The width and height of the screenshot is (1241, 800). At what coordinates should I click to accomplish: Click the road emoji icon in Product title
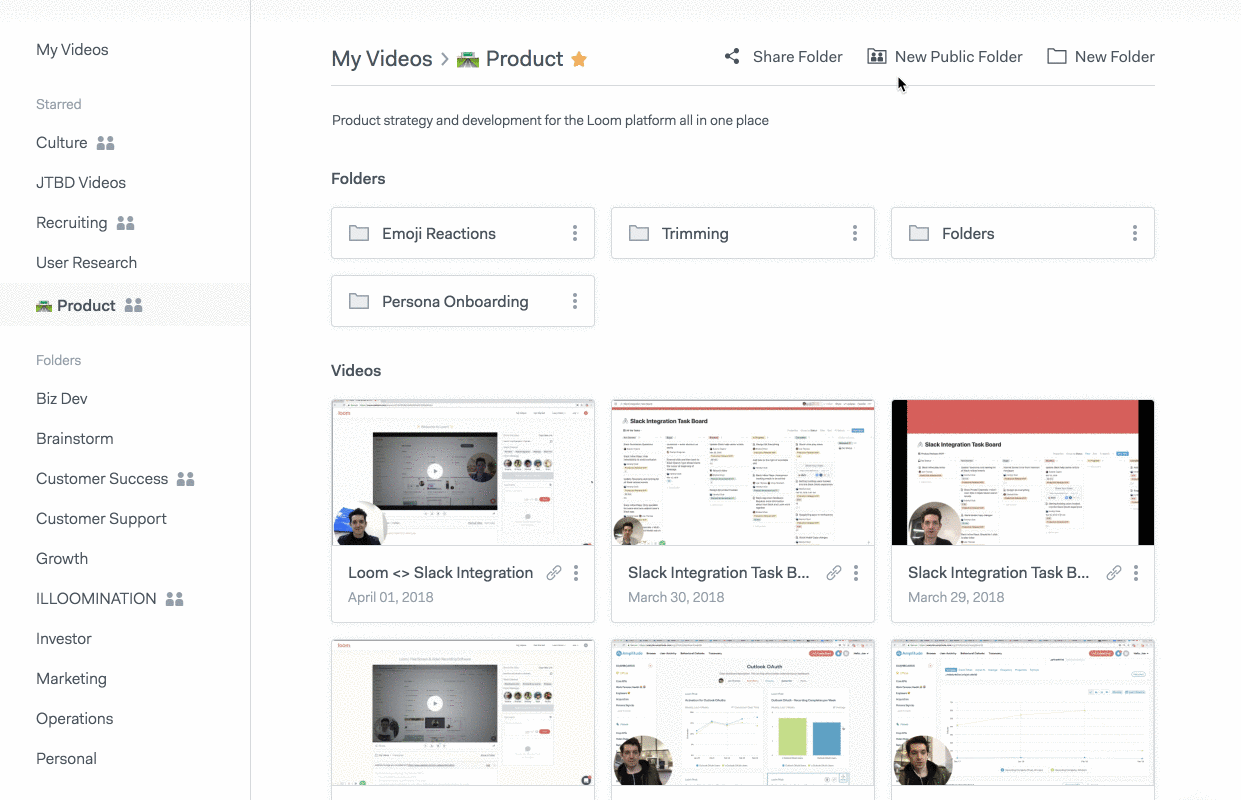pyautogui.click(x=468, y=60)
